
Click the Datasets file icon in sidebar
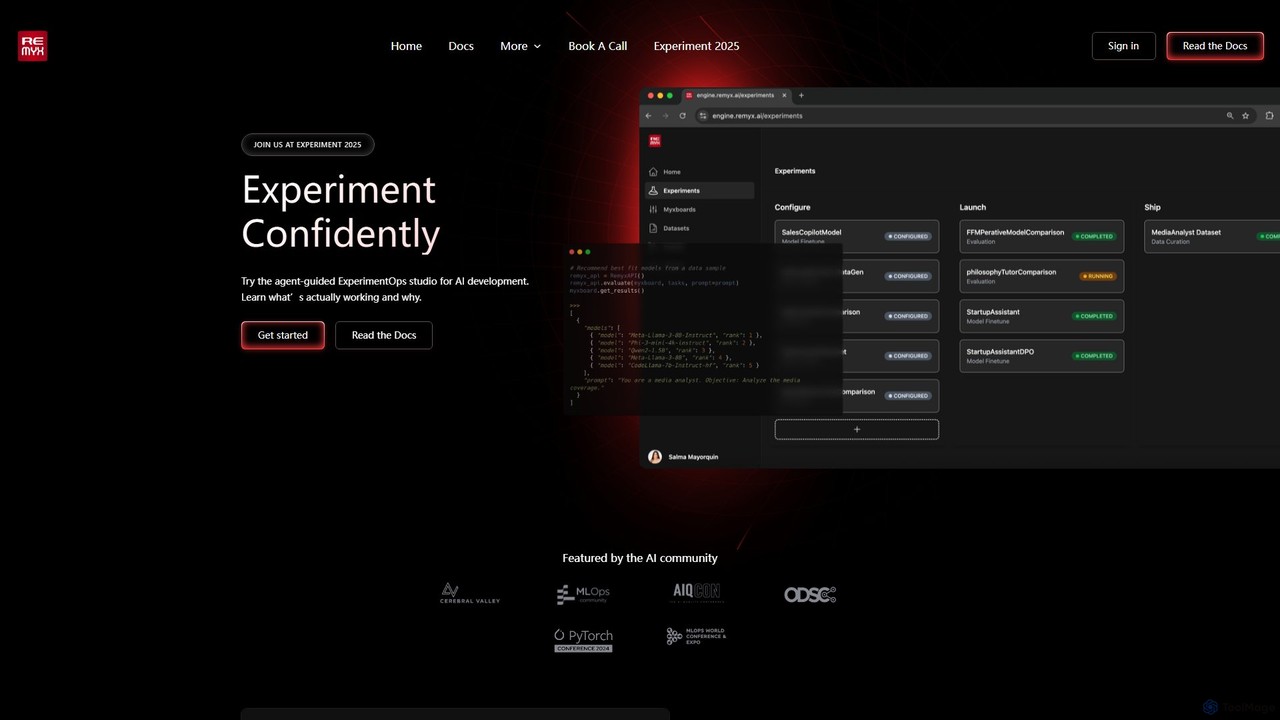654,228
